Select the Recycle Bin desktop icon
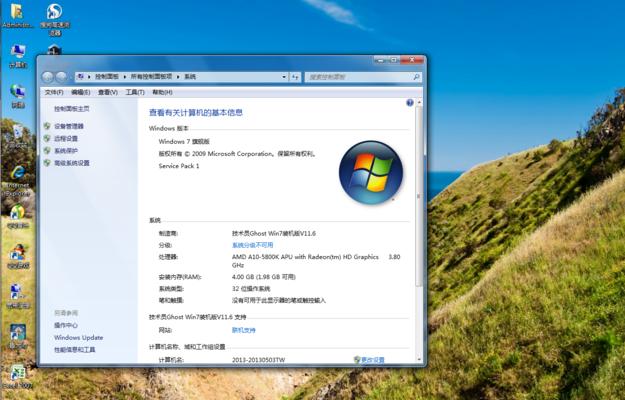Viewport: 625px width, 400px height. [18, 135]
